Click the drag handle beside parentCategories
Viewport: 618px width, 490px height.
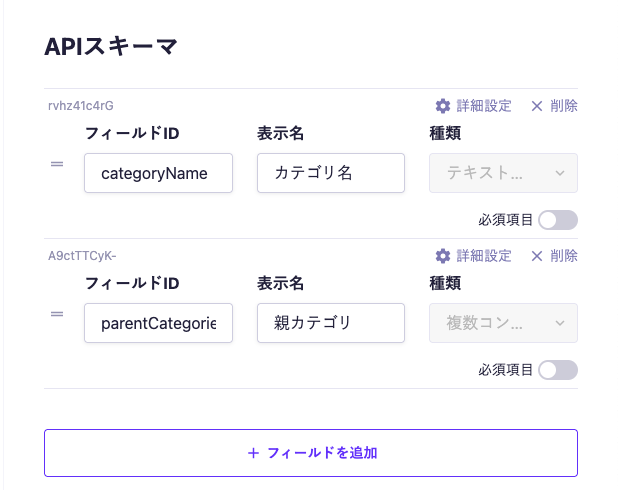click(57, 314)
